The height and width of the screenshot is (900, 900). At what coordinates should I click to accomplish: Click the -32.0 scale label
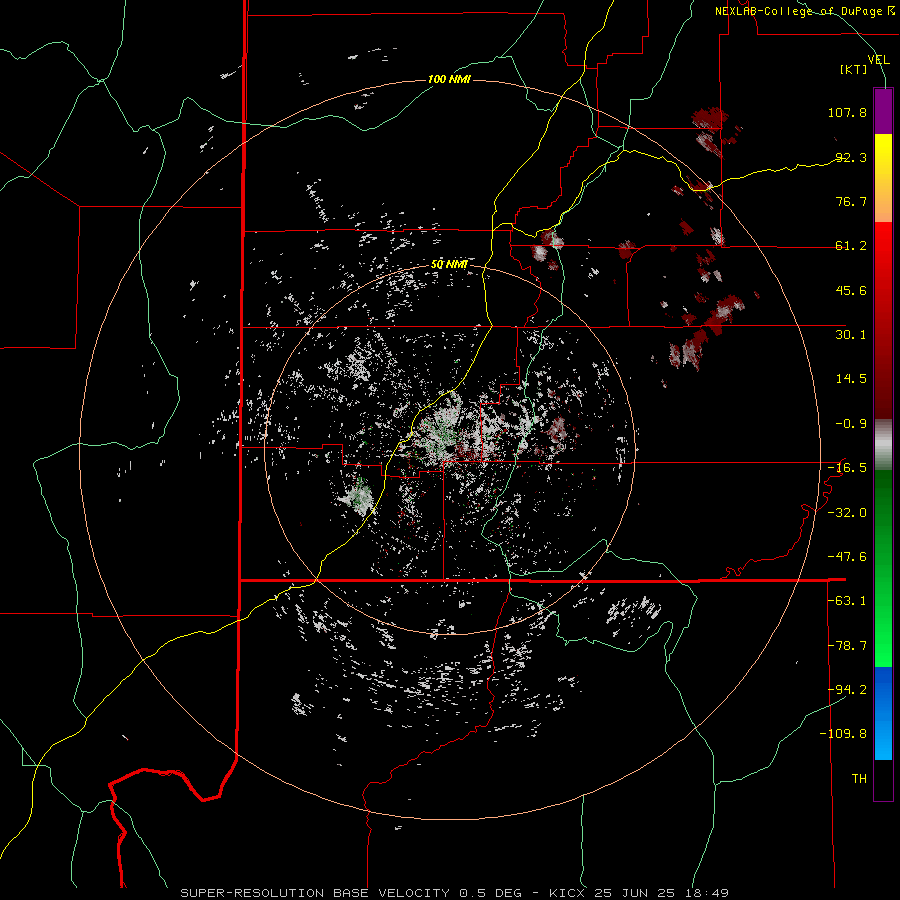click(x=847, y=513)
